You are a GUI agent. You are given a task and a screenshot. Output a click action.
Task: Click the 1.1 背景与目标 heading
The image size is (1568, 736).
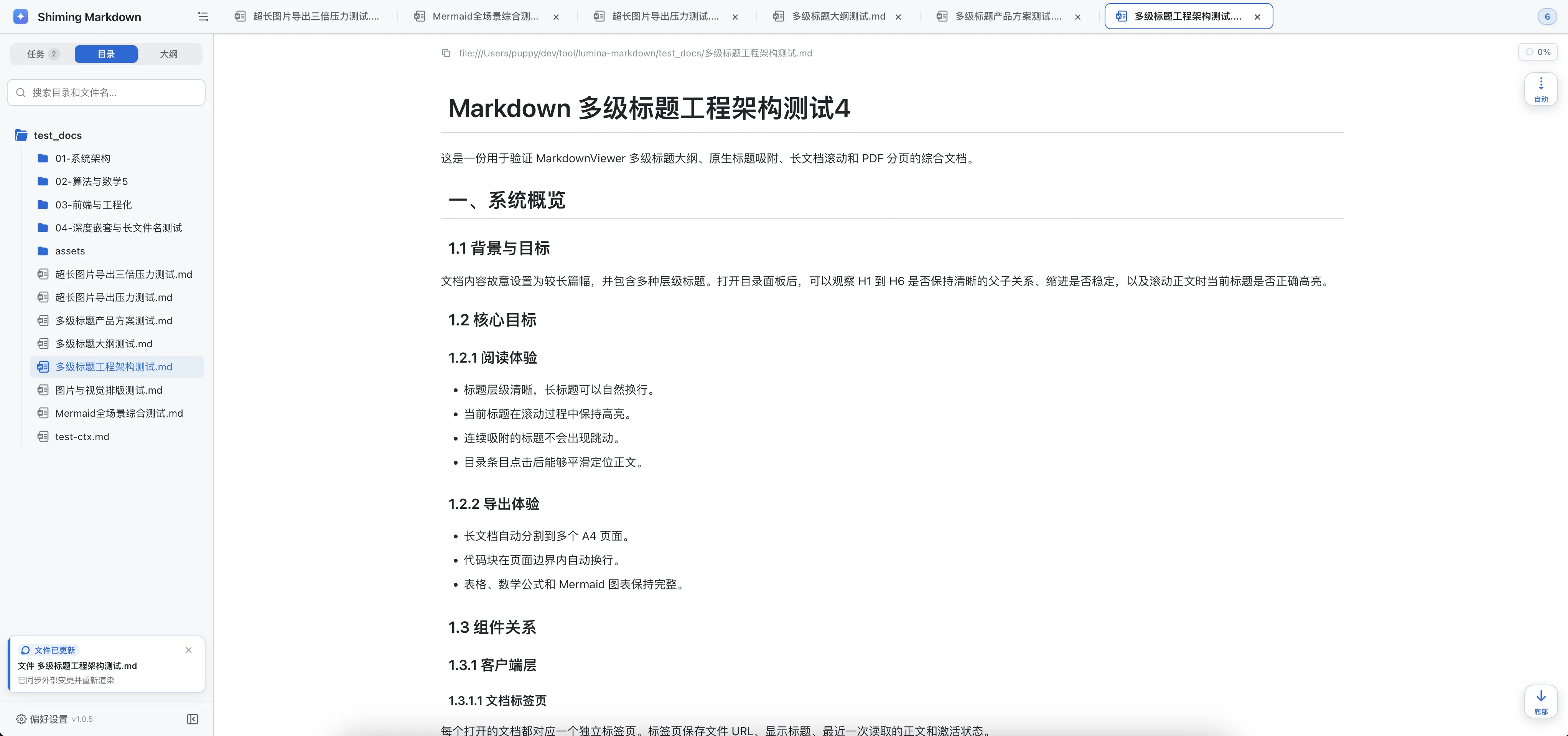(499, 248)
